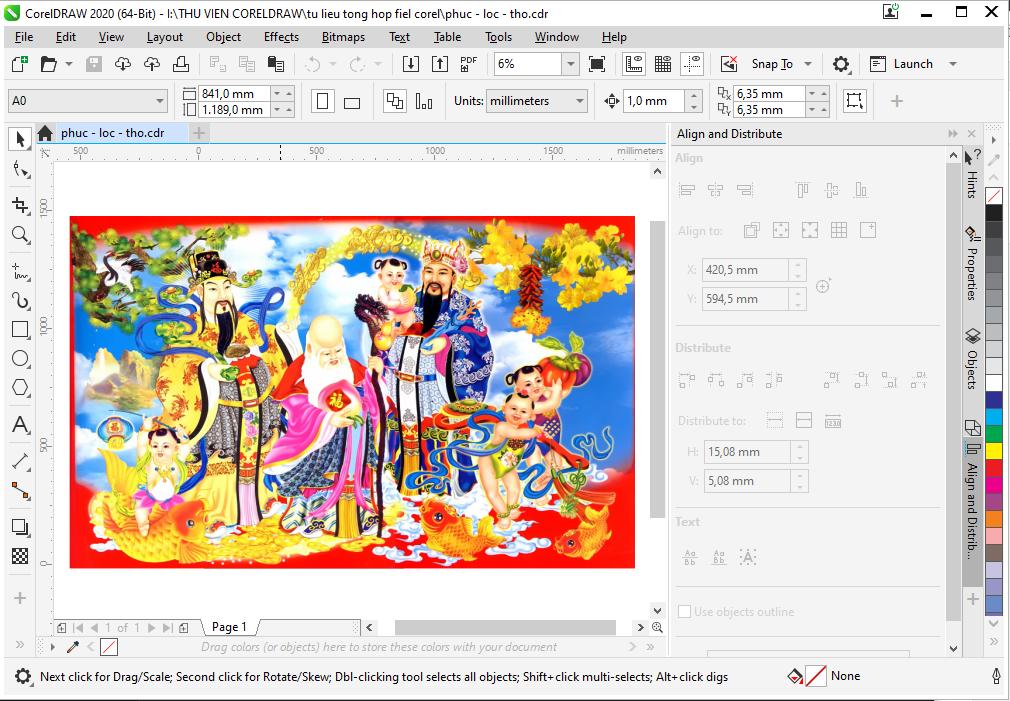Image resolution: width=1010 pixels, height=701 pixels.
Task: Open the zoom level dropdown
Action: (571, 63)
